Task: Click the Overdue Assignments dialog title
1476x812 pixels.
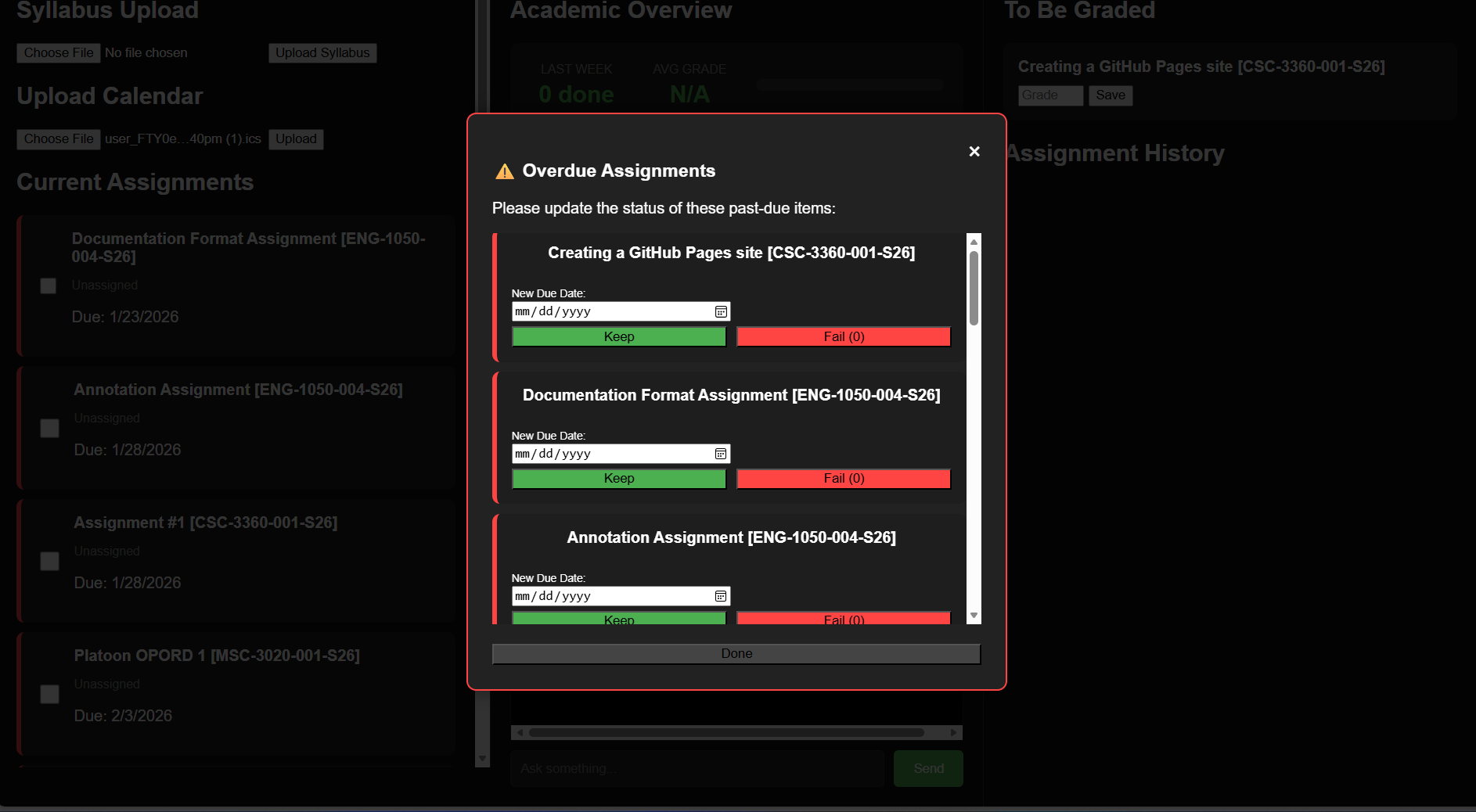Action: [619, 171]
